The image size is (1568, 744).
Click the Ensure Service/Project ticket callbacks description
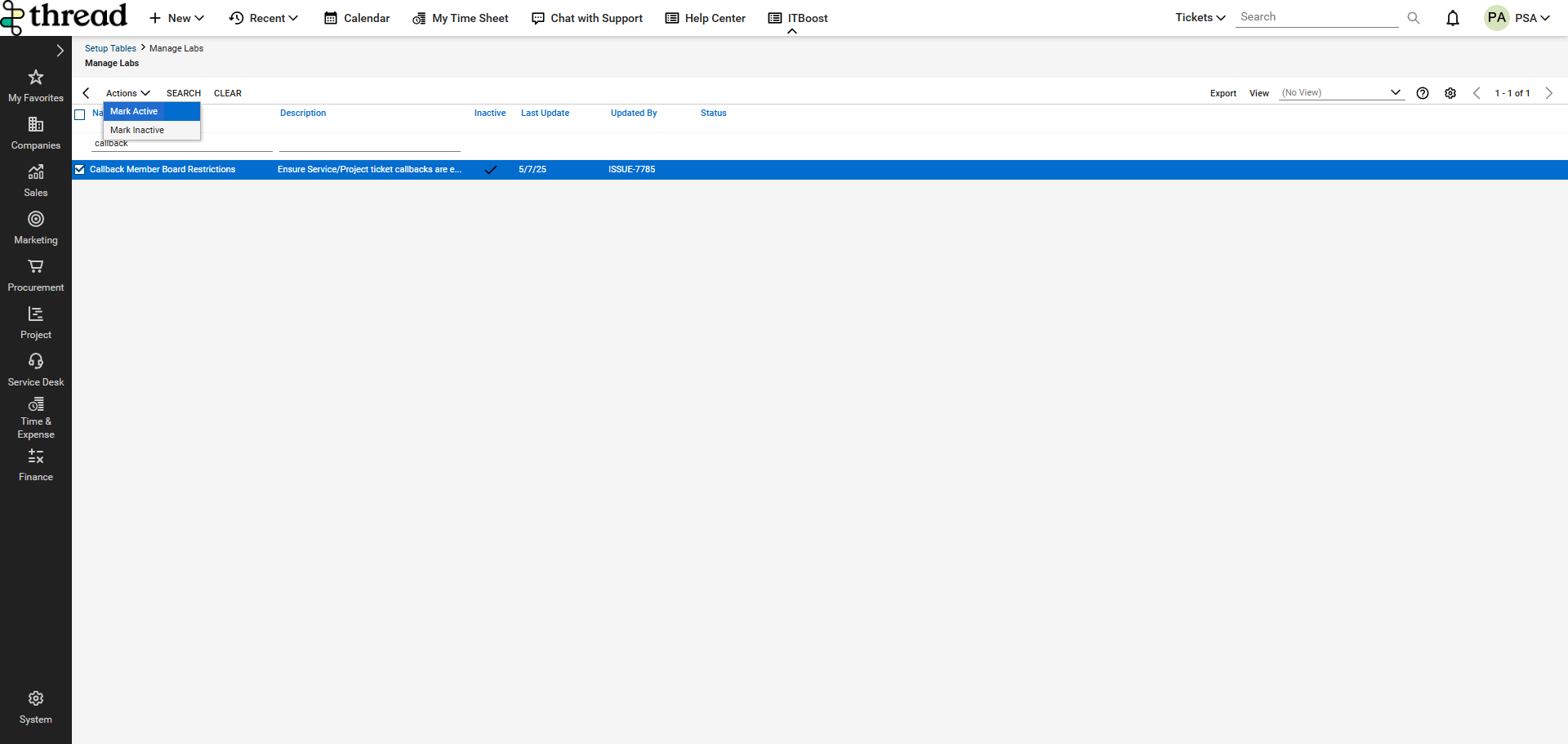coord(369,170)
